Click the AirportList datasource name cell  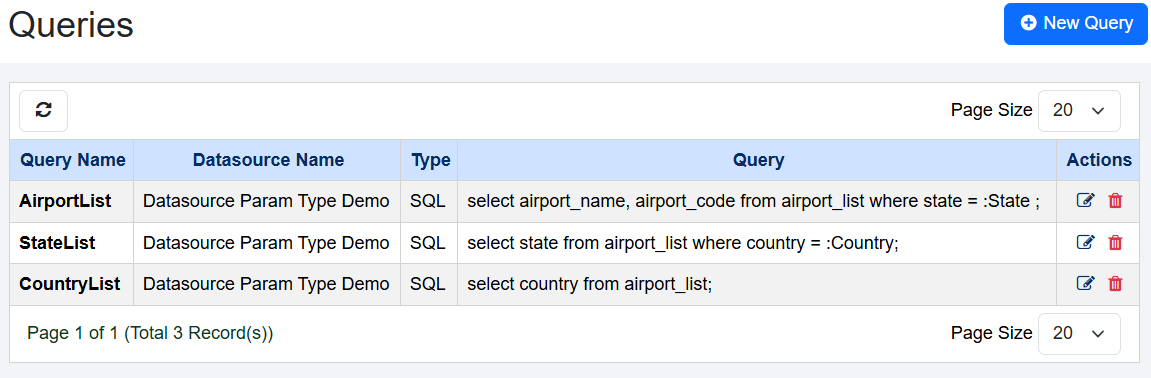[267, 201]
